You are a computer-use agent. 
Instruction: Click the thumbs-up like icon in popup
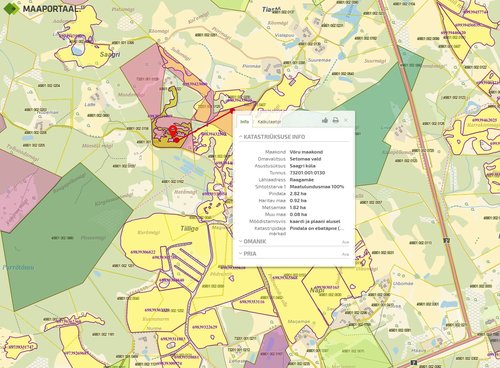[x=325, y=120]
